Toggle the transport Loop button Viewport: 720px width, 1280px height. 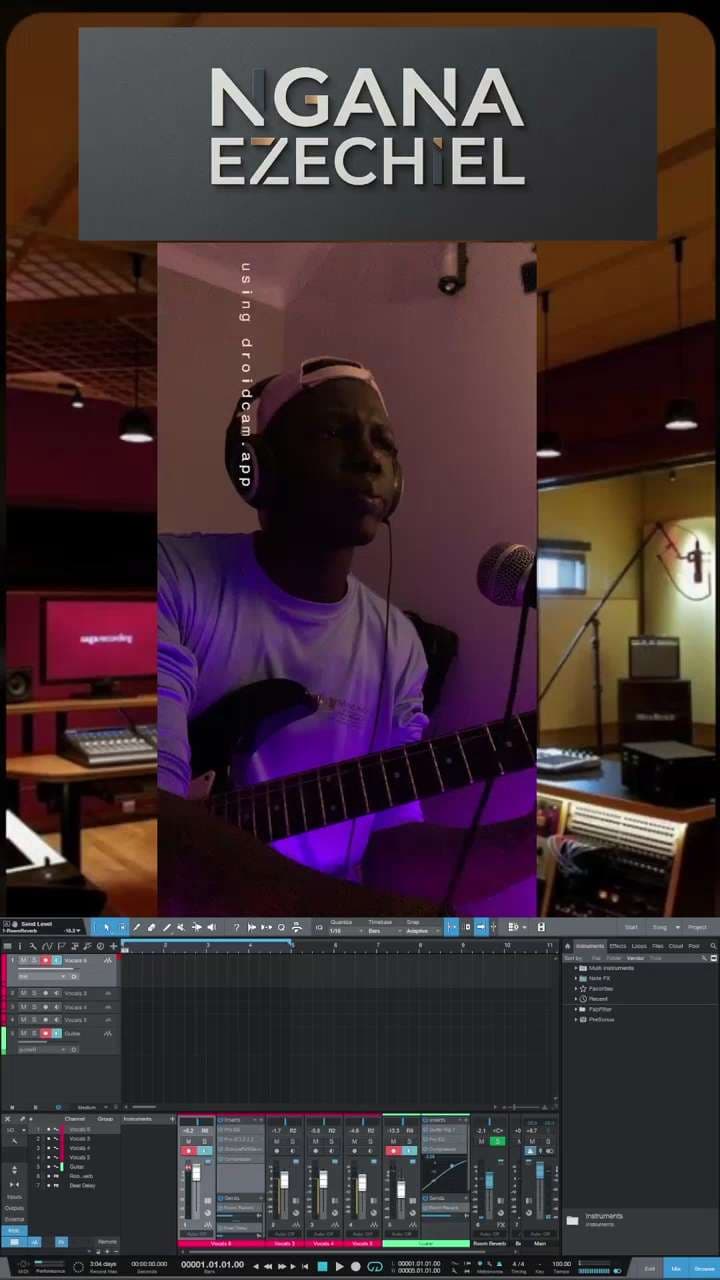375,1266
